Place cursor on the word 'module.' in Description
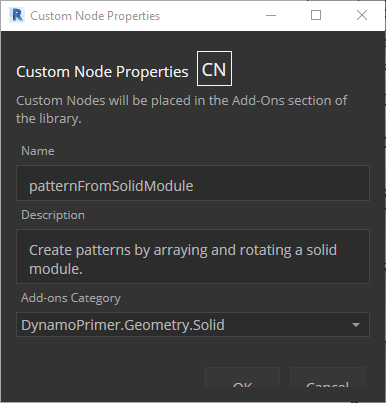The width and height of the screenshot is (386, 403). tap(56, 269)
